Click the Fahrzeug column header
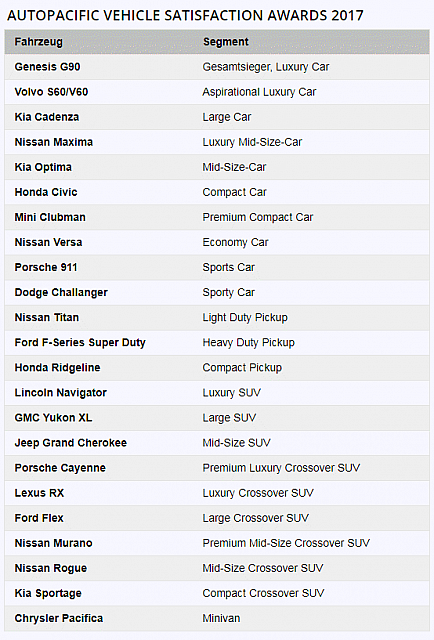The width and height of the screenshot is (434, 640). [39, 42]
